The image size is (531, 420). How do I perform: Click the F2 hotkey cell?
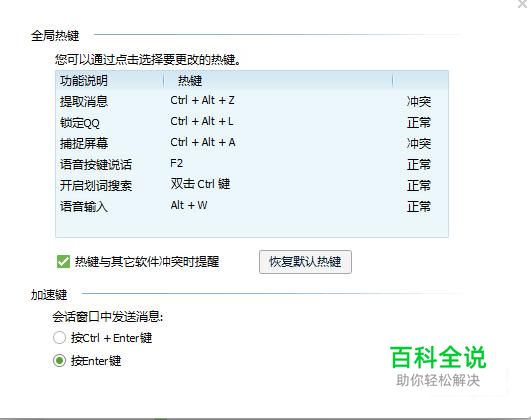[x=176, y=163]
